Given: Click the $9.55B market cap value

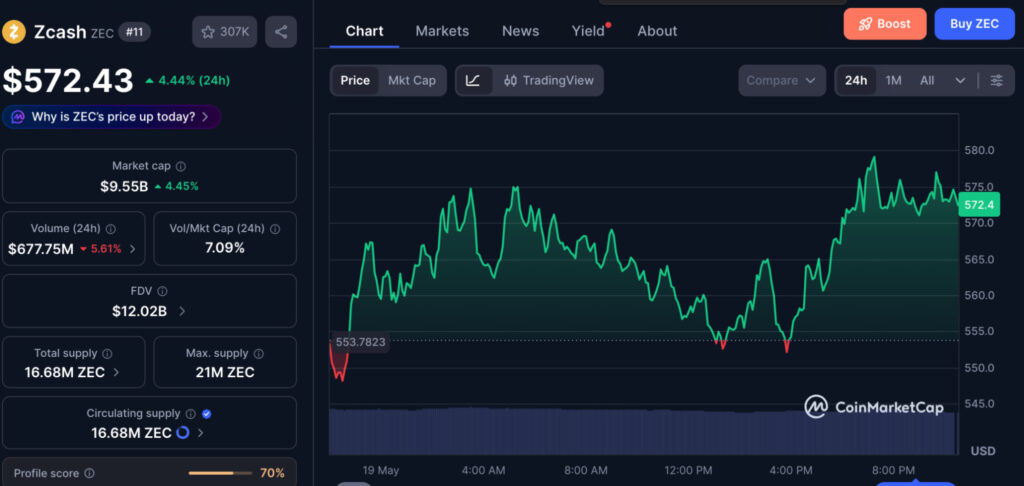Looking at the screenshot, I should click(124, 186).
